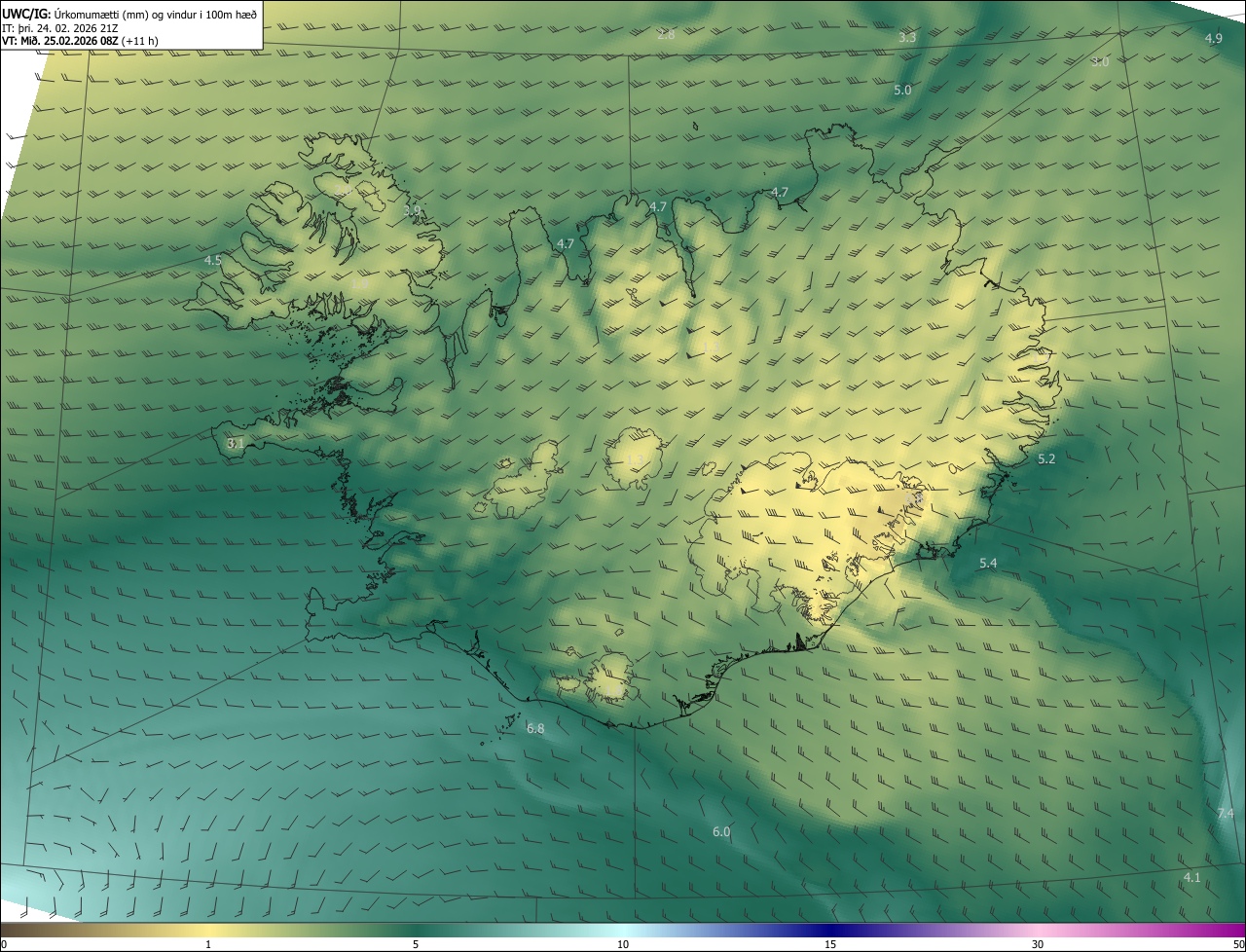The height and width of the screenshot is (952, 1246).
Task: Click the valid time line "VT: Mið. 25.02.2026 08Z"
Action: point(61,41)
